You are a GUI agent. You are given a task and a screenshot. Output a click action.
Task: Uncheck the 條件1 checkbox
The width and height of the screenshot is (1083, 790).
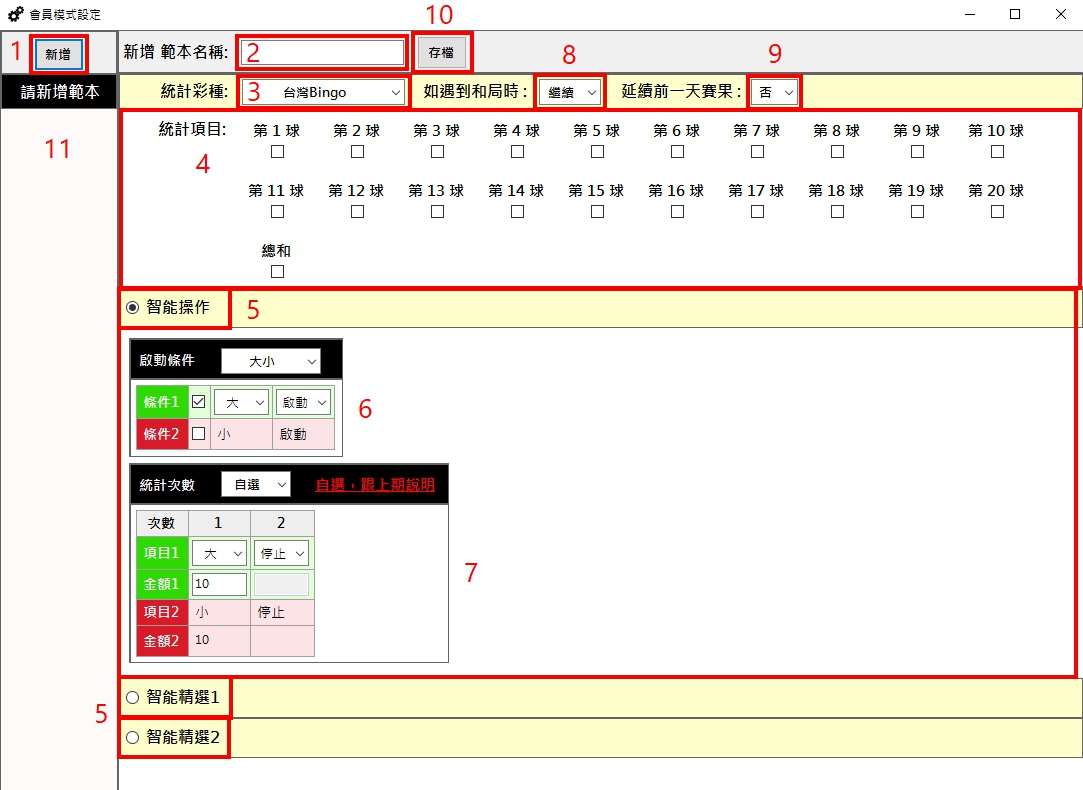click(x=198, y=401)
